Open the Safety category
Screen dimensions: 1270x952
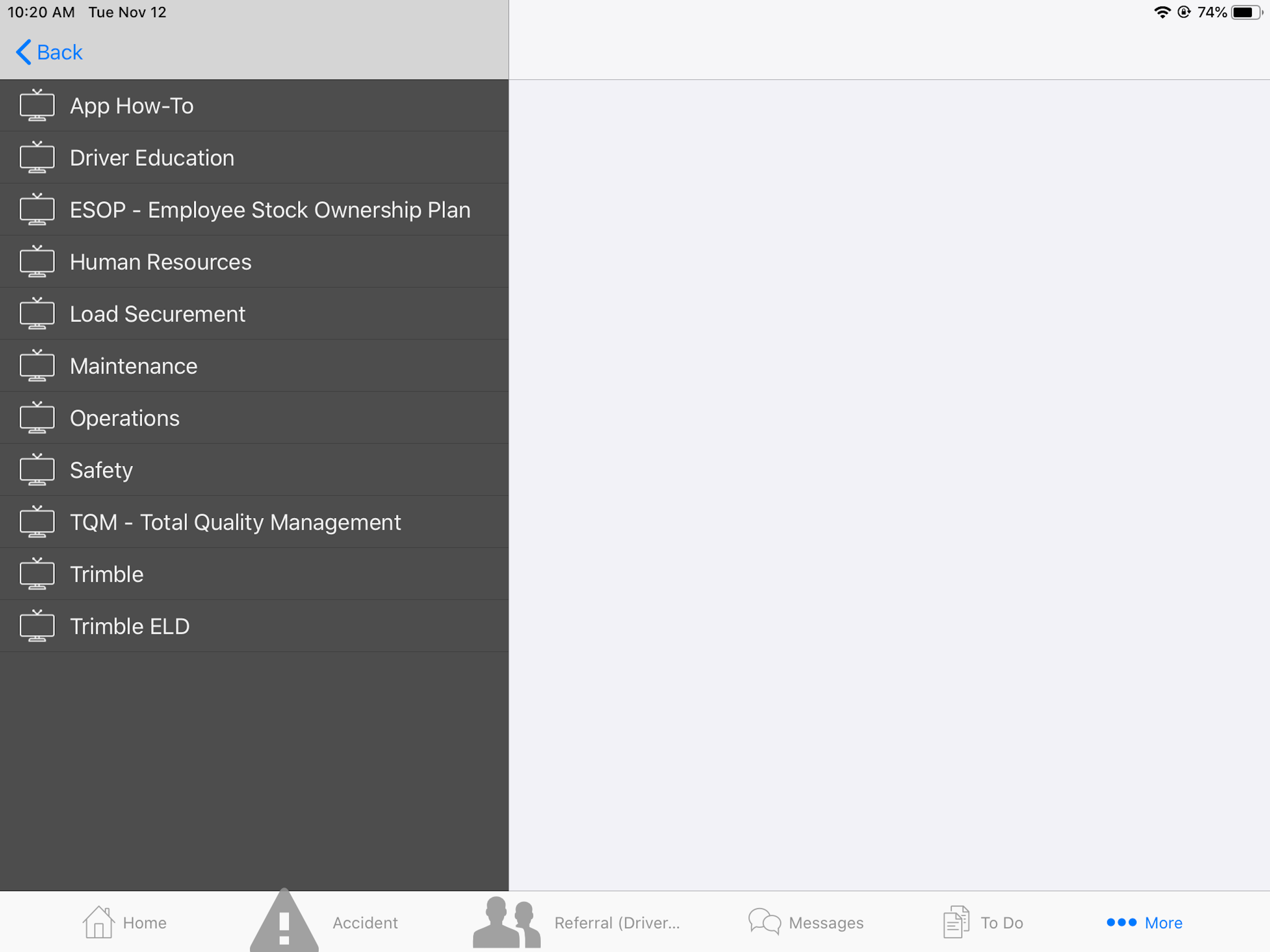tap(254, 469)
